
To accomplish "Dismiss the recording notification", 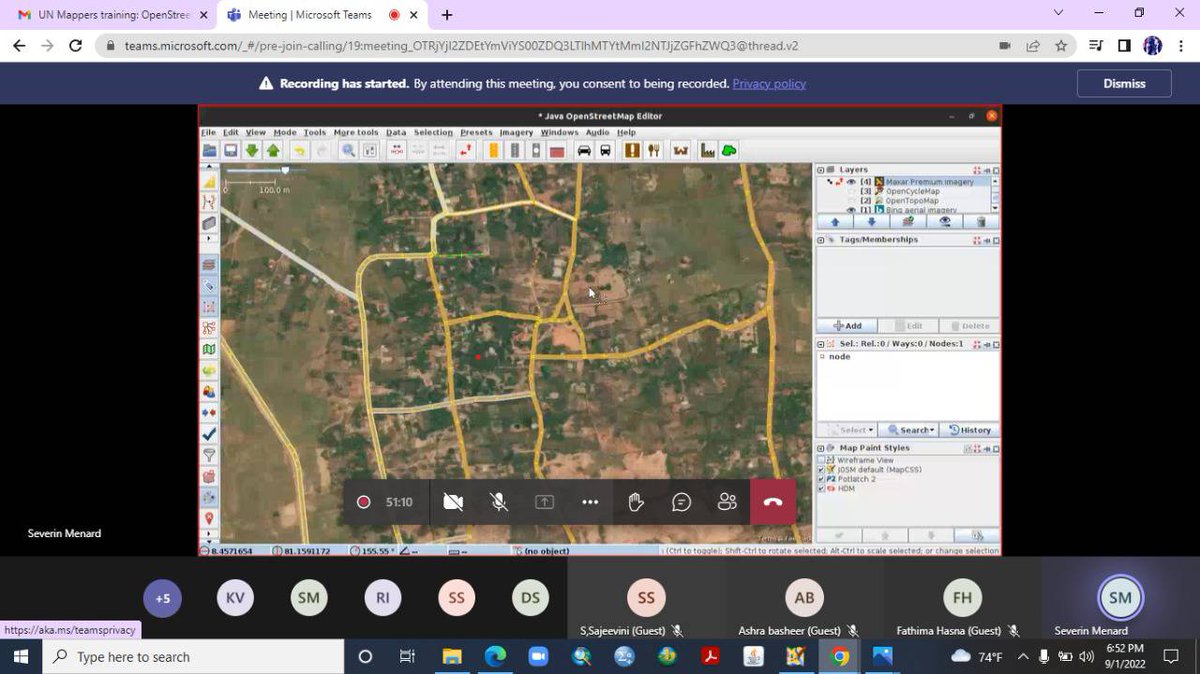I will pos(1124,84).
